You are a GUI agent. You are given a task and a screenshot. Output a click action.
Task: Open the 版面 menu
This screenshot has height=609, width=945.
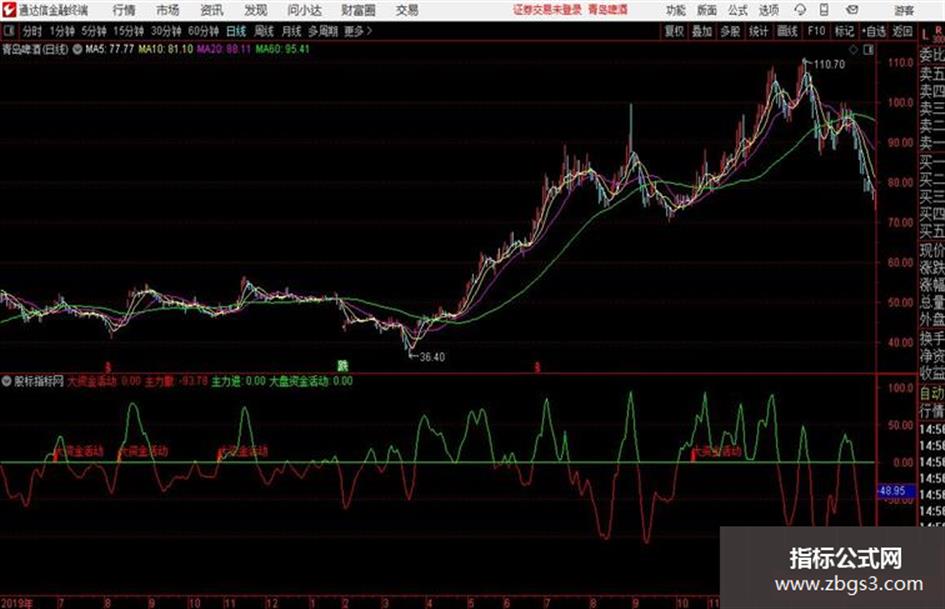coord(706,10)
